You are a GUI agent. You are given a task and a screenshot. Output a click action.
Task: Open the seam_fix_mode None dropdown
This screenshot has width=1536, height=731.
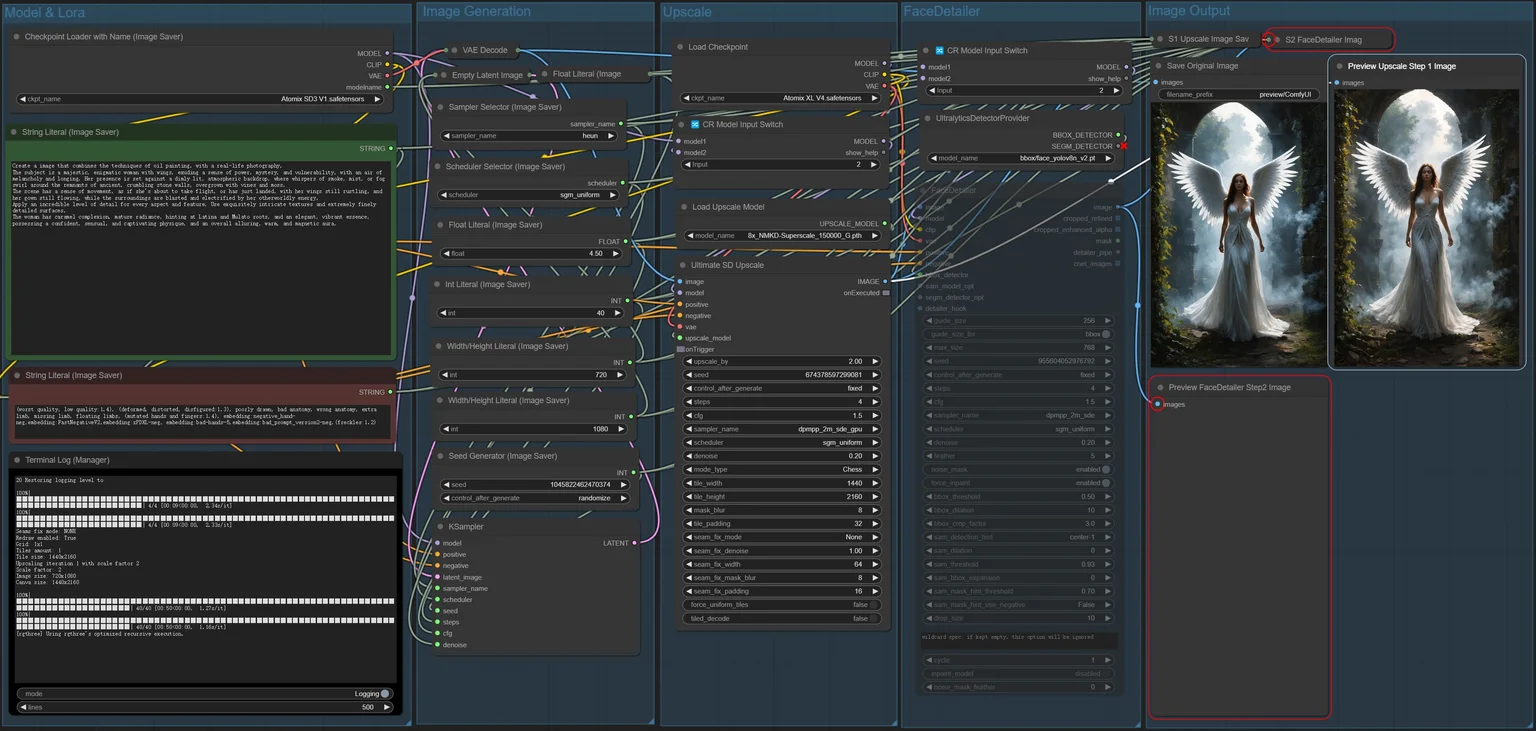pyautogui.click(x=781, y=537)
